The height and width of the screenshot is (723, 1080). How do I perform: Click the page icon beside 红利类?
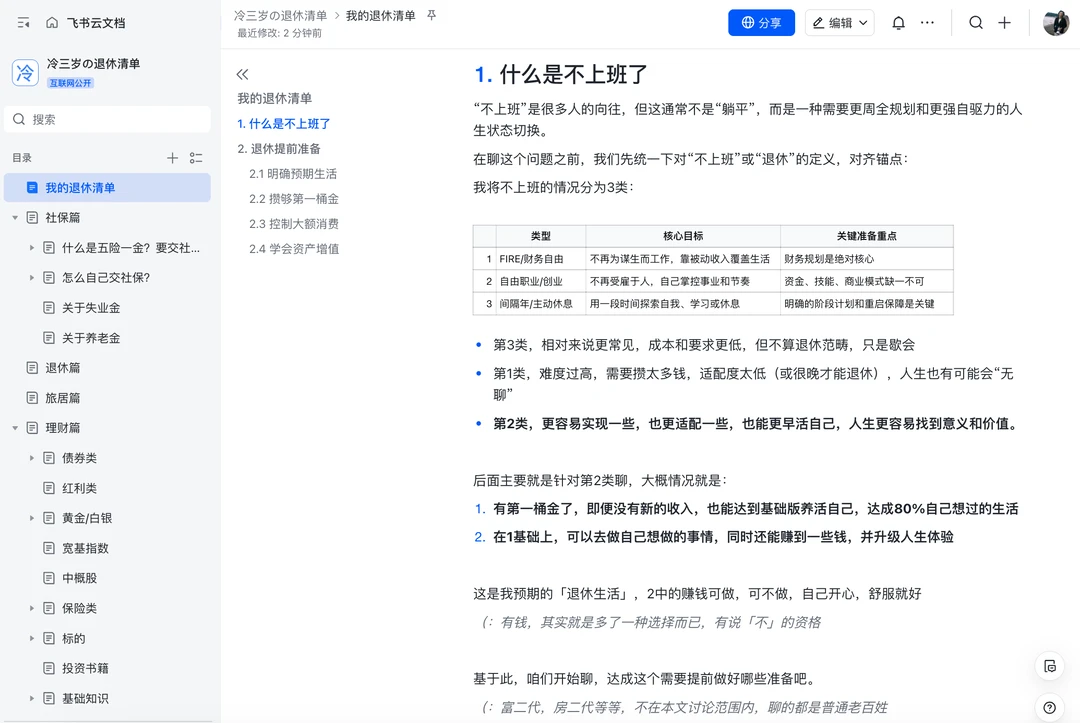point(49,488)
